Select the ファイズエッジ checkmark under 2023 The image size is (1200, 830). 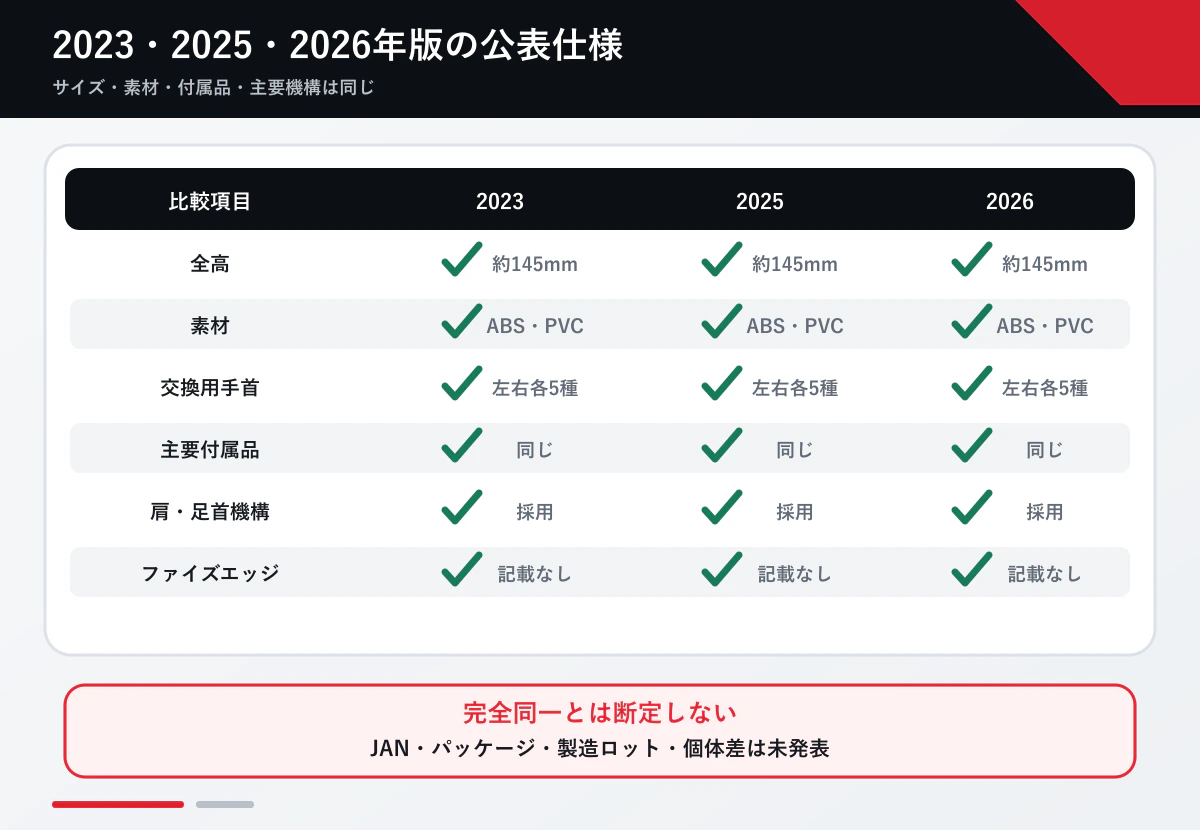pyautogui.click(x=462, y=569)
